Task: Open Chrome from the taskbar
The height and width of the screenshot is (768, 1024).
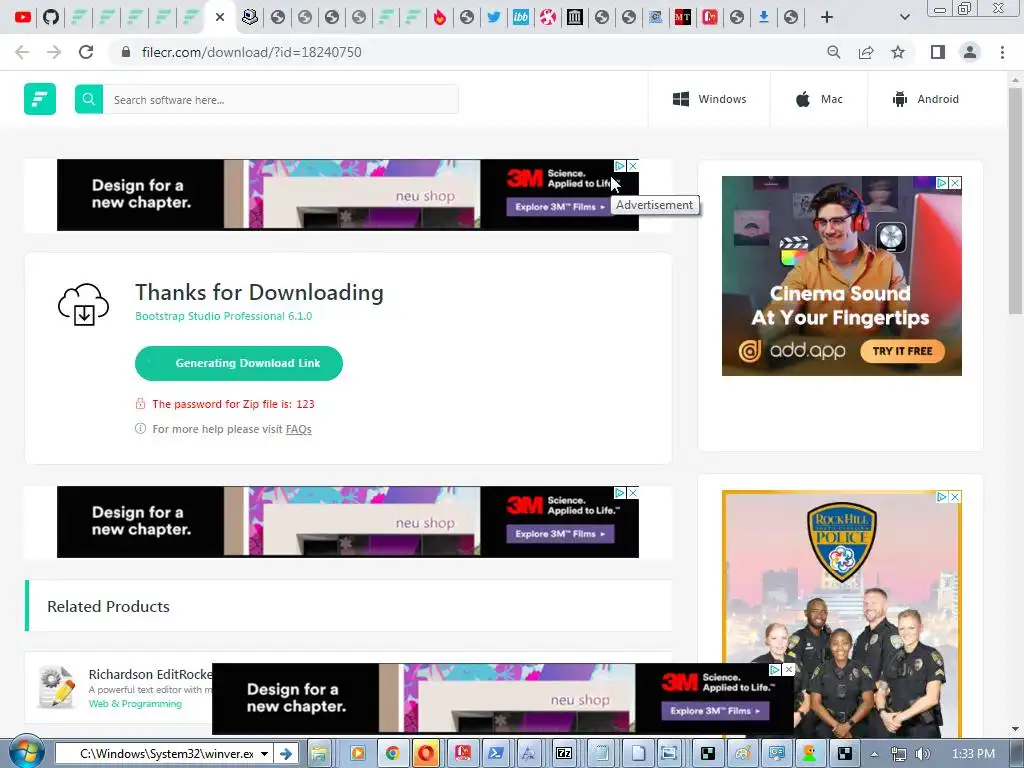Action: 392,754
